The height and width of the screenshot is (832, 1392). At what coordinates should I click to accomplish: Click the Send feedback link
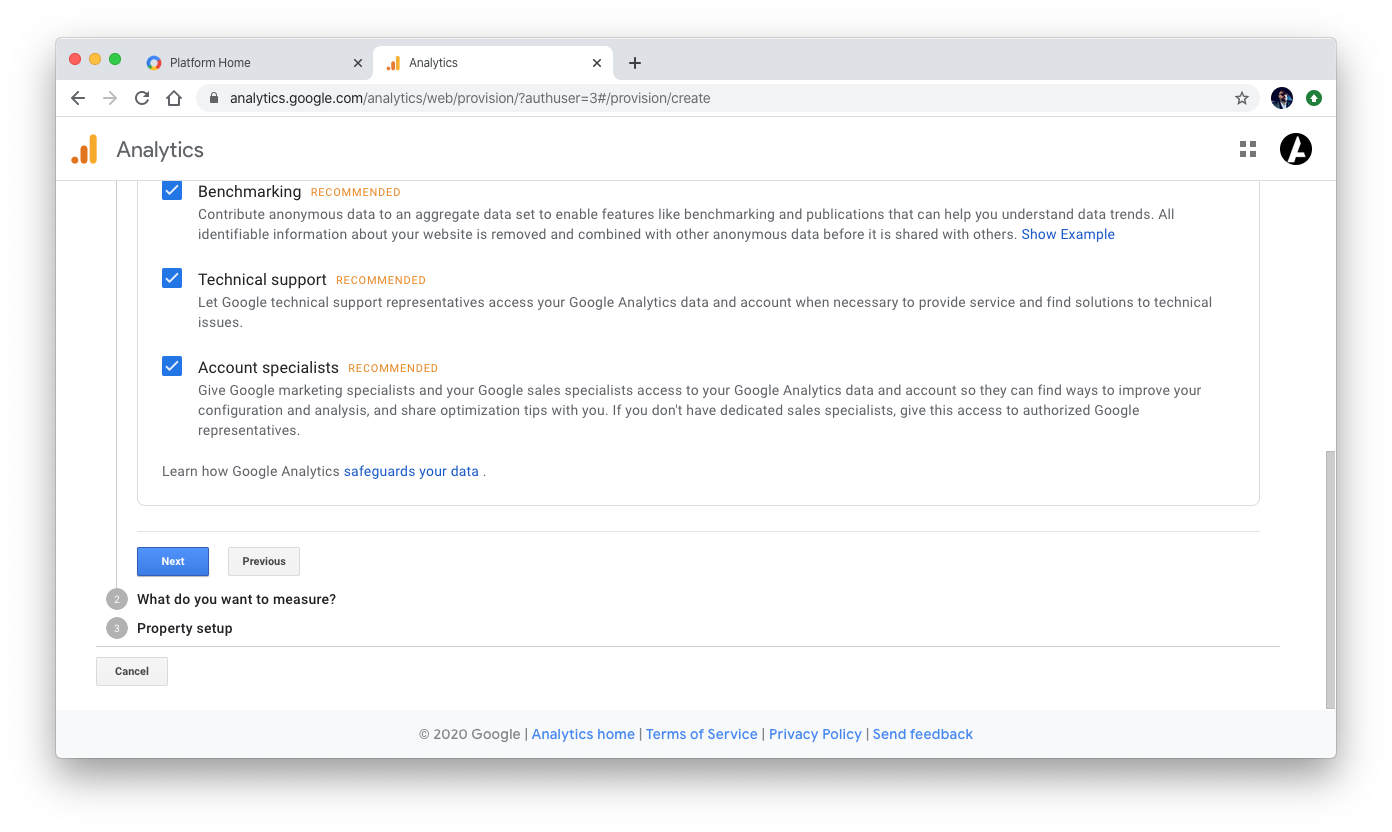pyautogui.click(x=923, y=734)
